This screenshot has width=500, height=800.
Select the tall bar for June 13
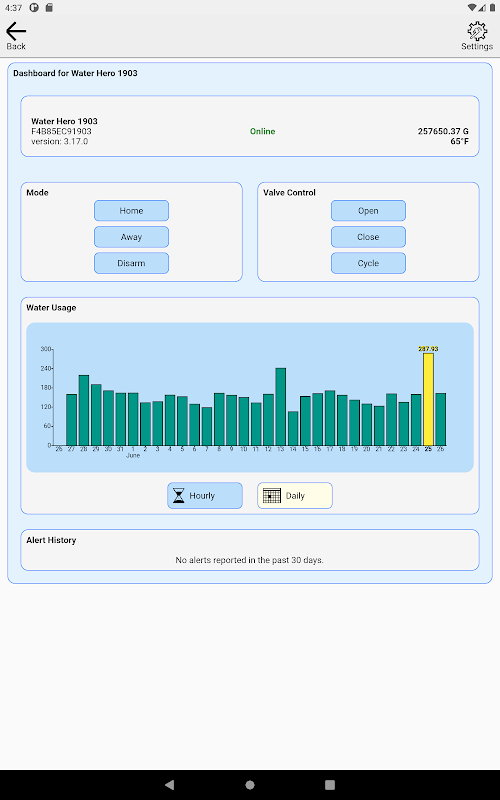click(x=281, y=407)
